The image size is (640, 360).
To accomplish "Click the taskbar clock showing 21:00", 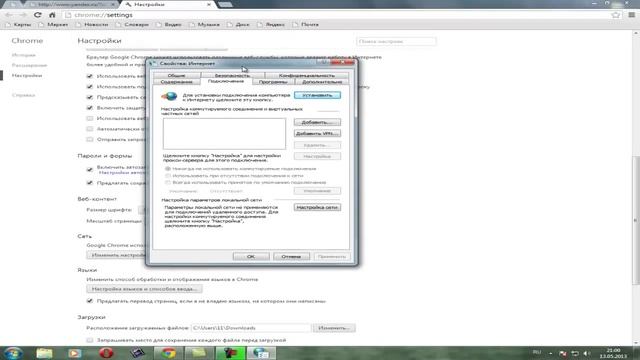I will (x=613, y=353).
